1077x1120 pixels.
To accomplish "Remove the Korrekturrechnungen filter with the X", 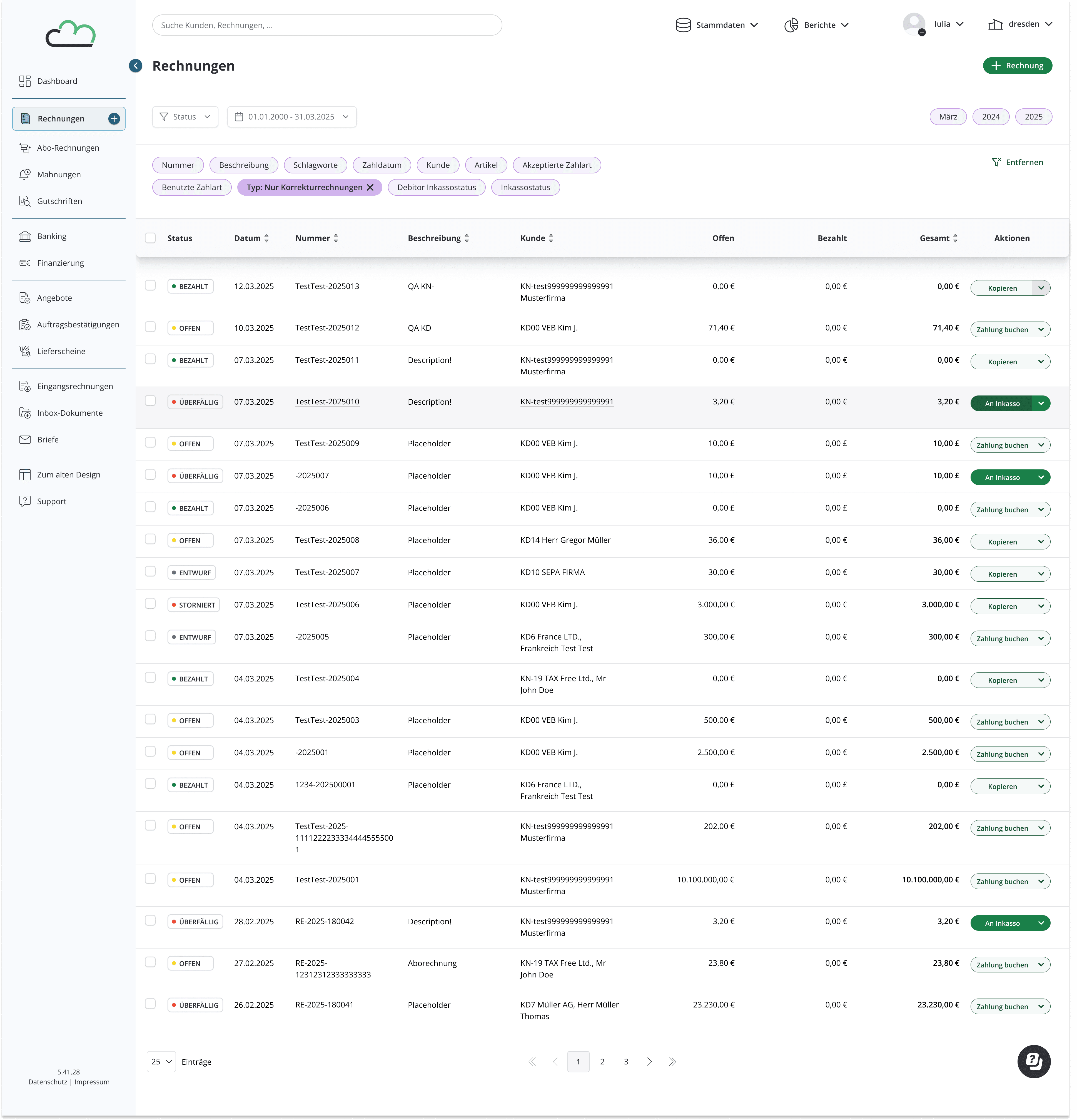I will tap(370, 187).
